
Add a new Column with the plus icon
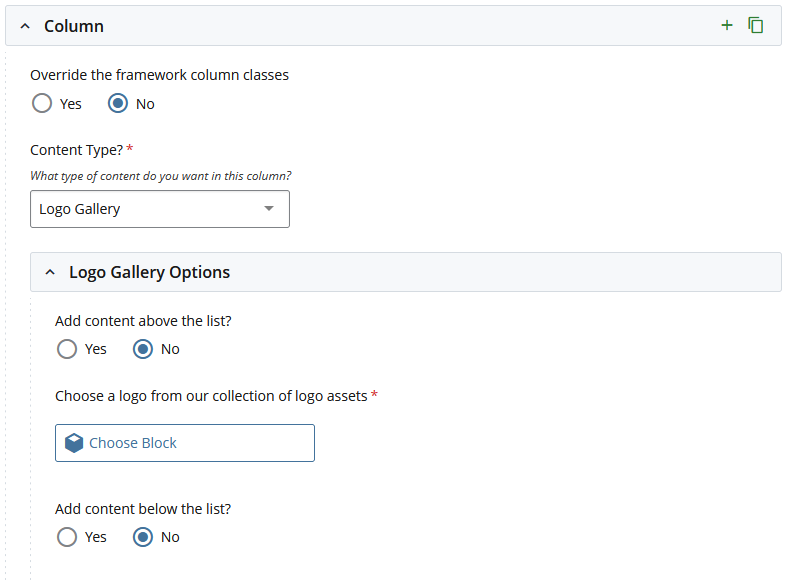point(727,25)
